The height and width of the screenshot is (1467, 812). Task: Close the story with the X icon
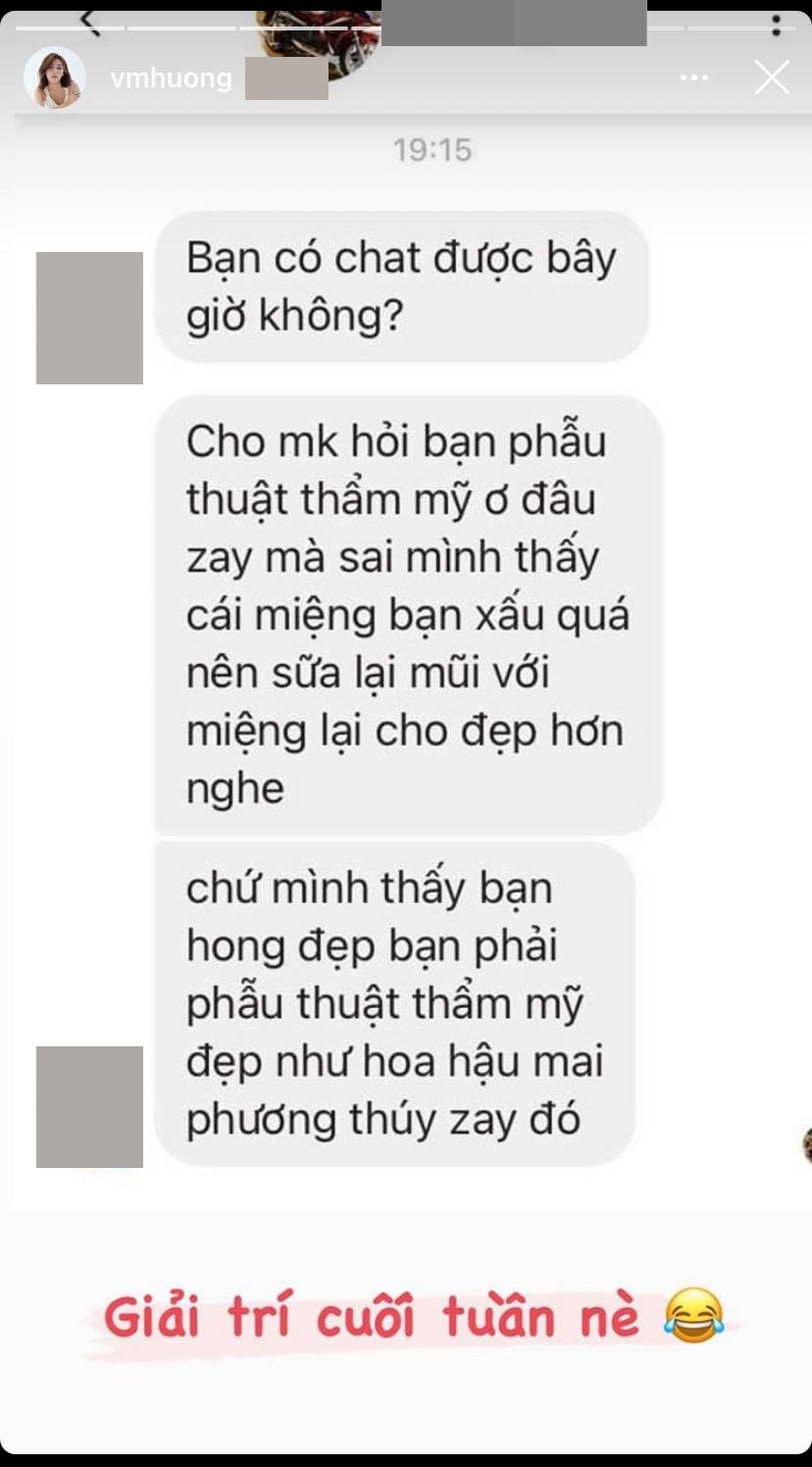coord(772,77)
